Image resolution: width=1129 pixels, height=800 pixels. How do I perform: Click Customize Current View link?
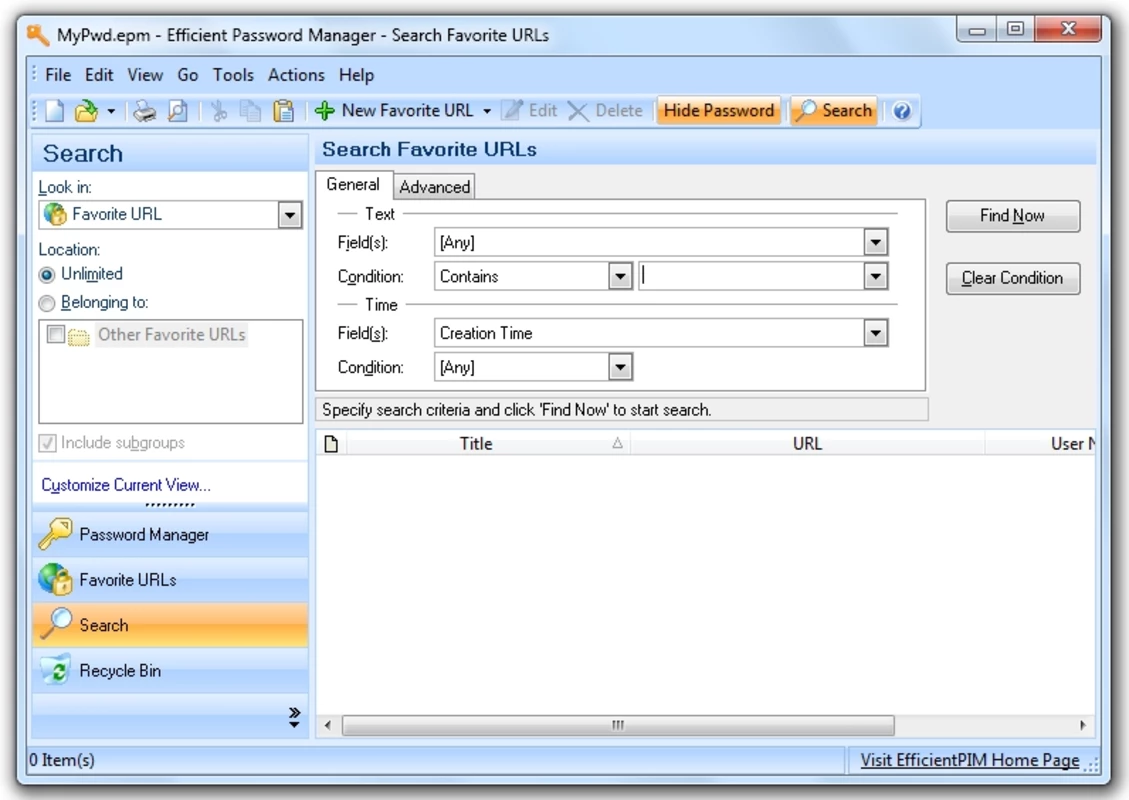126,485
